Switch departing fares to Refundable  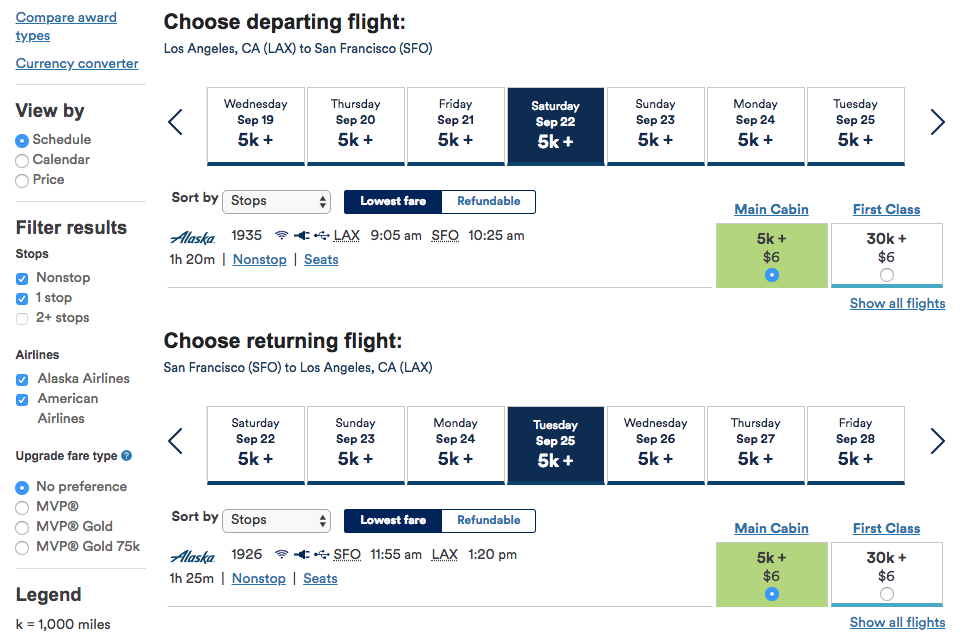pyautogui.click(x=488, y=202)
